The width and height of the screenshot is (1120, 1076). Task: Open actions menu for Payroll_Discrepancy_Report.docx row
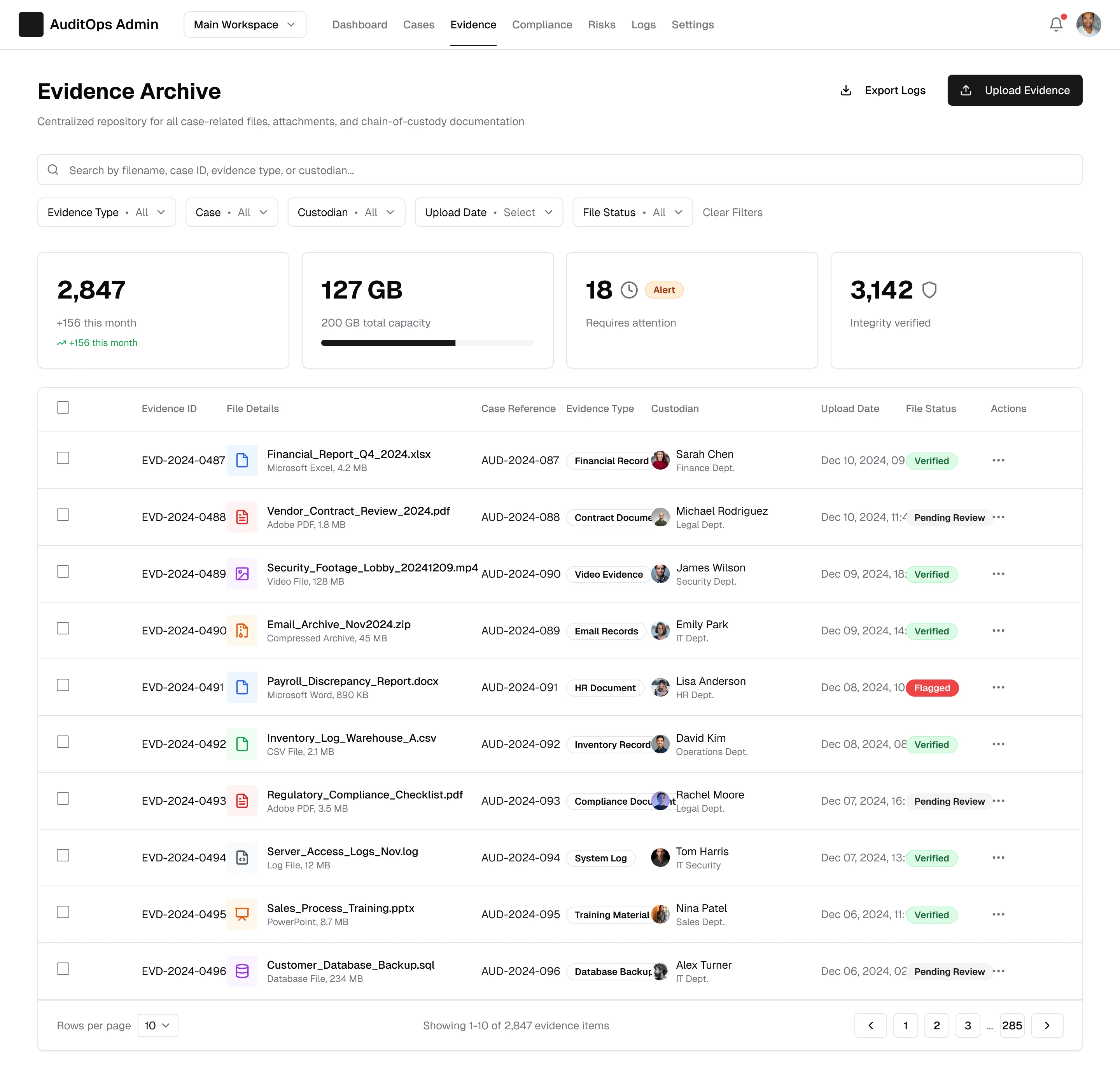coord(998,687)
